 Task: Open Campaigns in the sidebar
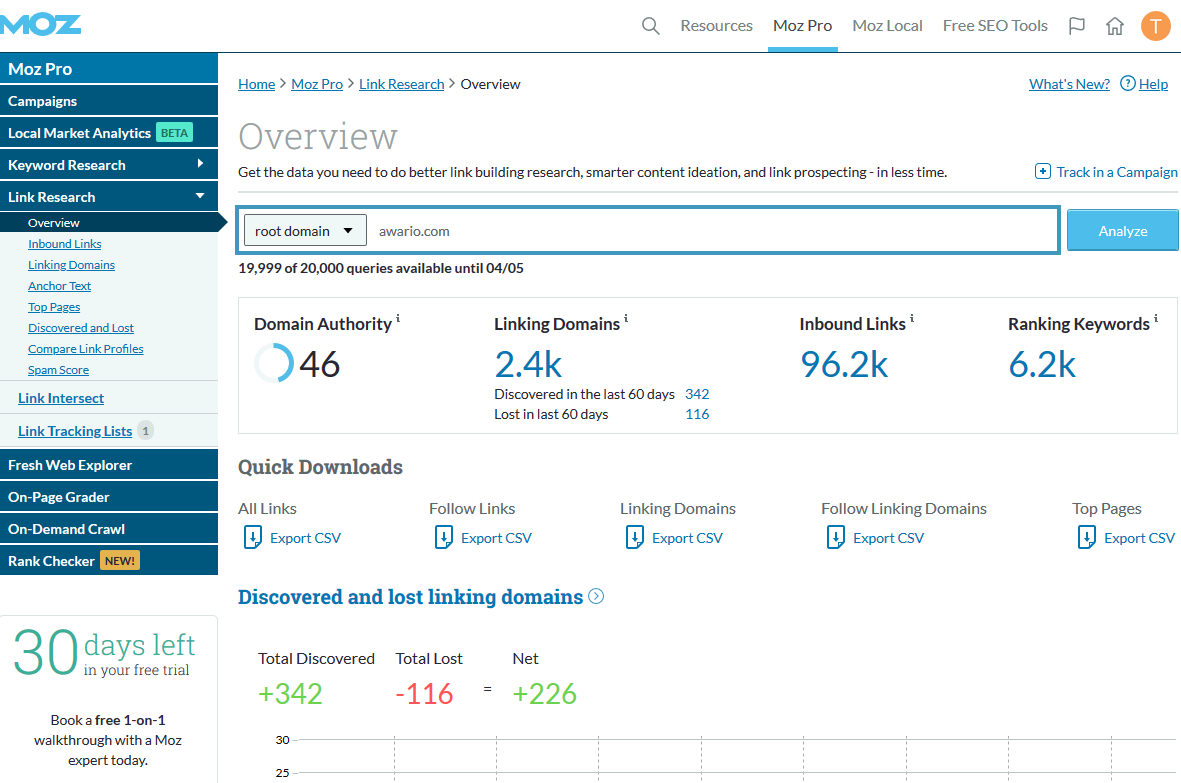click(x=109, y=101)
